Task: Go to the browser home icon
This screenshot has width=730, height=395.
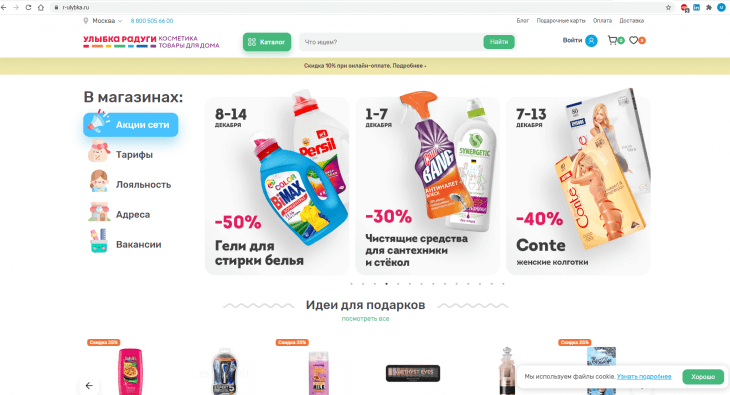Action: coord(41,7)
